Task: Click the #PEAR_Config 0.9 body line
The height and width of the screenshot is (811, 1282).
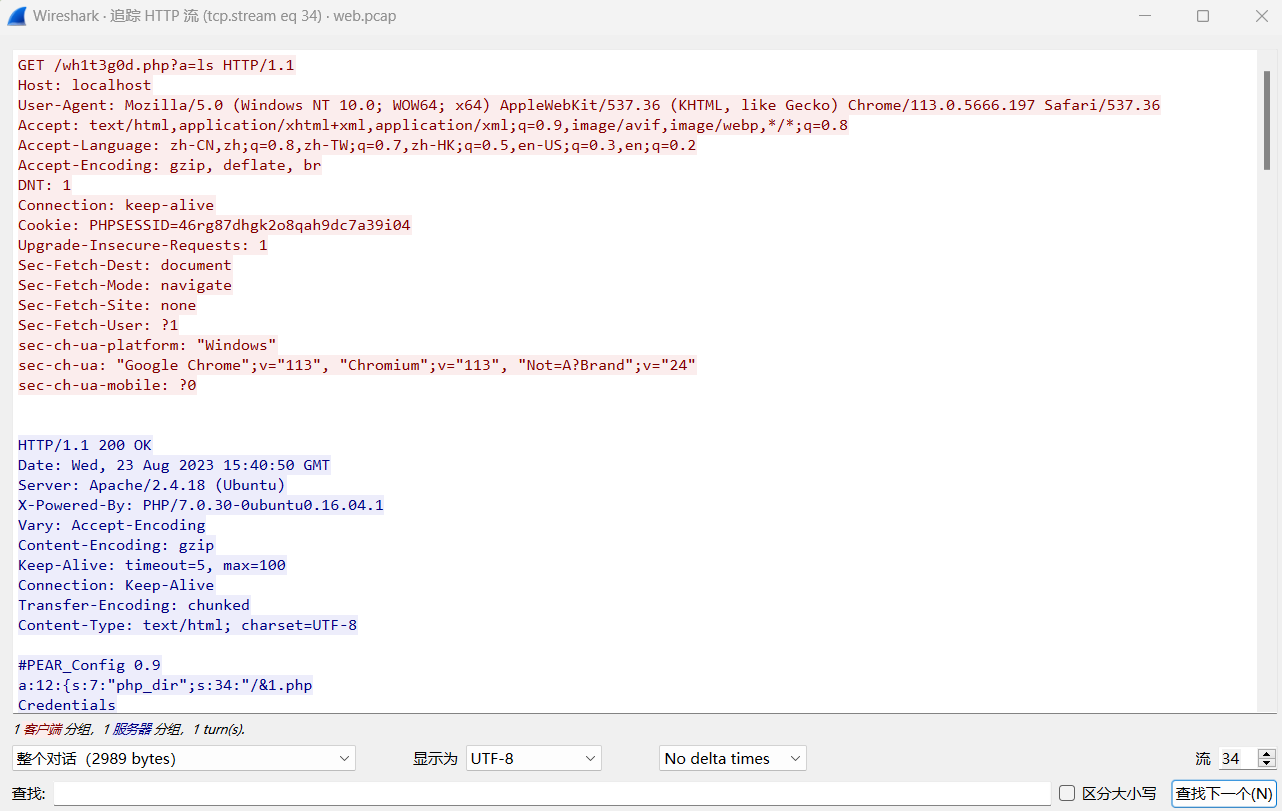Action: tap(89, 665)
